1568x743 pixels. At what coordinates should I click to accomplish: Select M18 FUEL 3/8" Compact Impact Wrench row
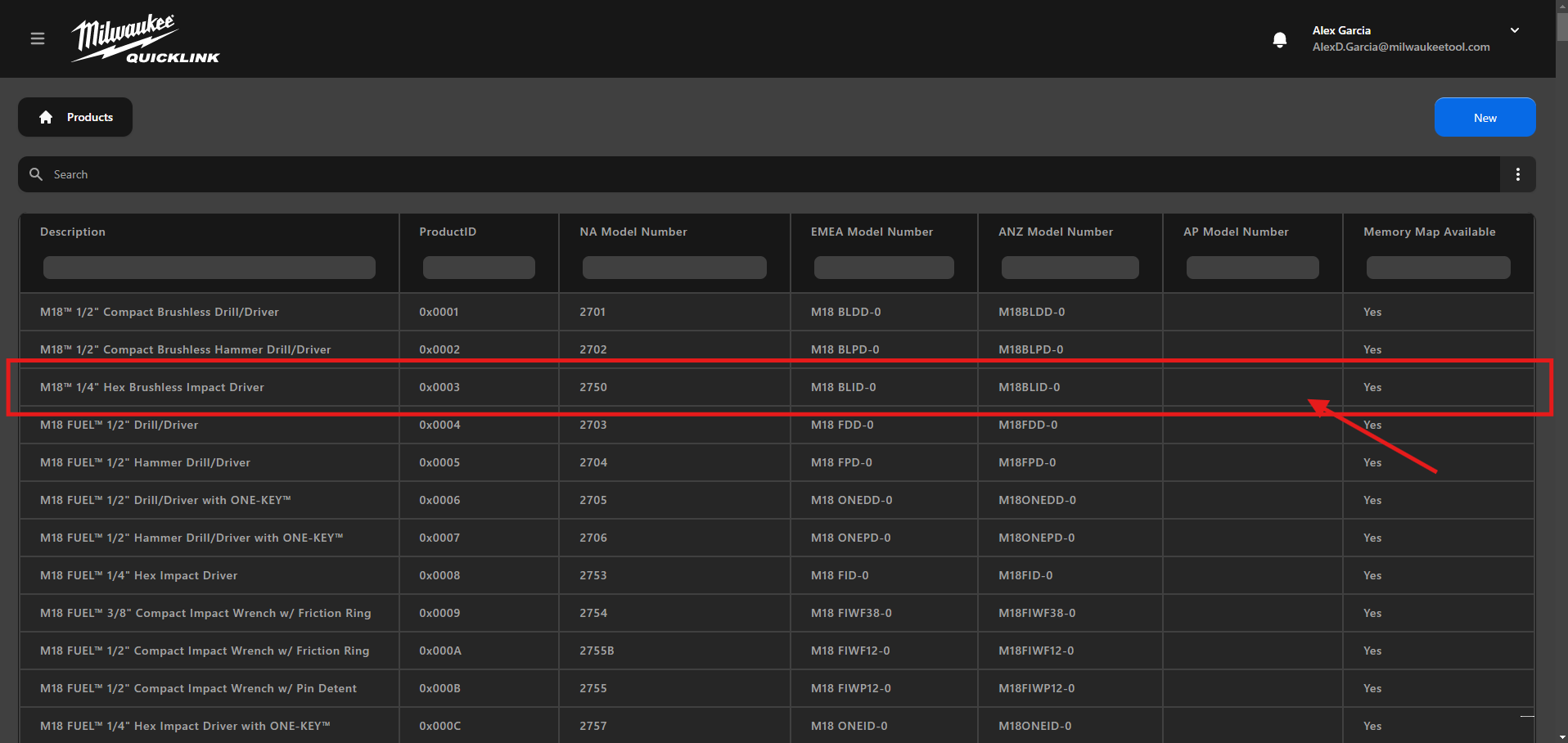pos(777,613)
